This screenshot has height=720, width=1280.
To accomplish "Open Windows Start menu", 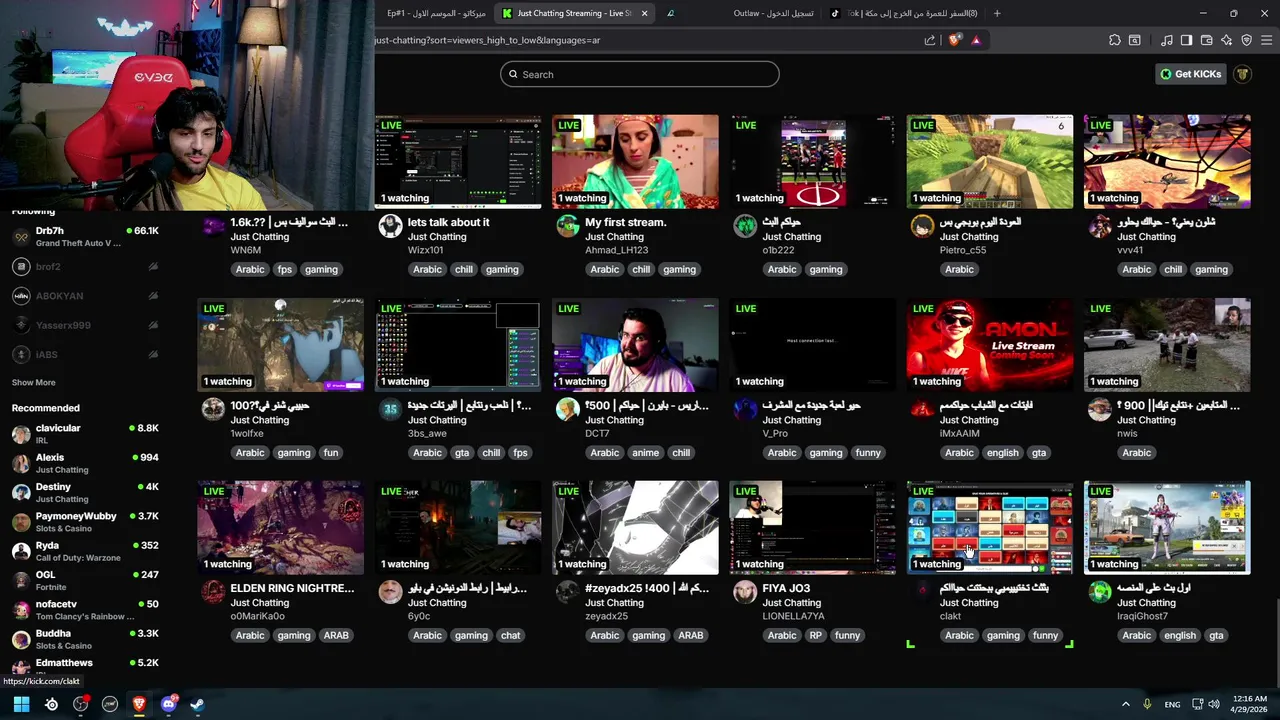I will [21, 704].
